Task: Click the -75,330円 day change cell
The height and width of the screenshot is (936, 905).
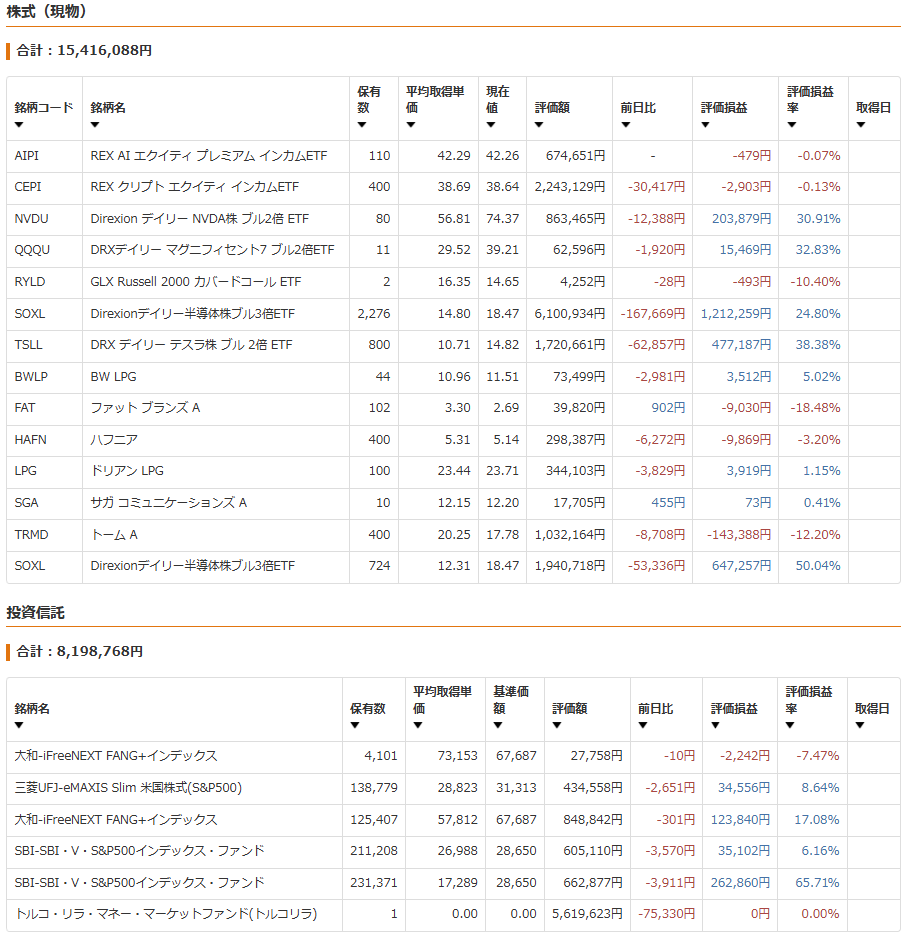Action: coord(666,914)
